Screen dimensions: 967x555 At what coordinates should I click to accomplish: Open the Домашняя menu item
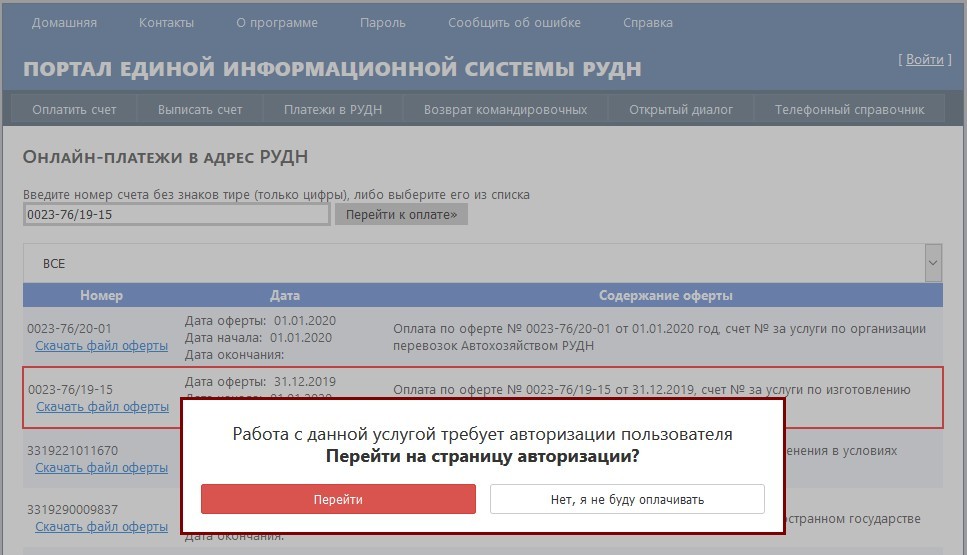coord(64,23)
